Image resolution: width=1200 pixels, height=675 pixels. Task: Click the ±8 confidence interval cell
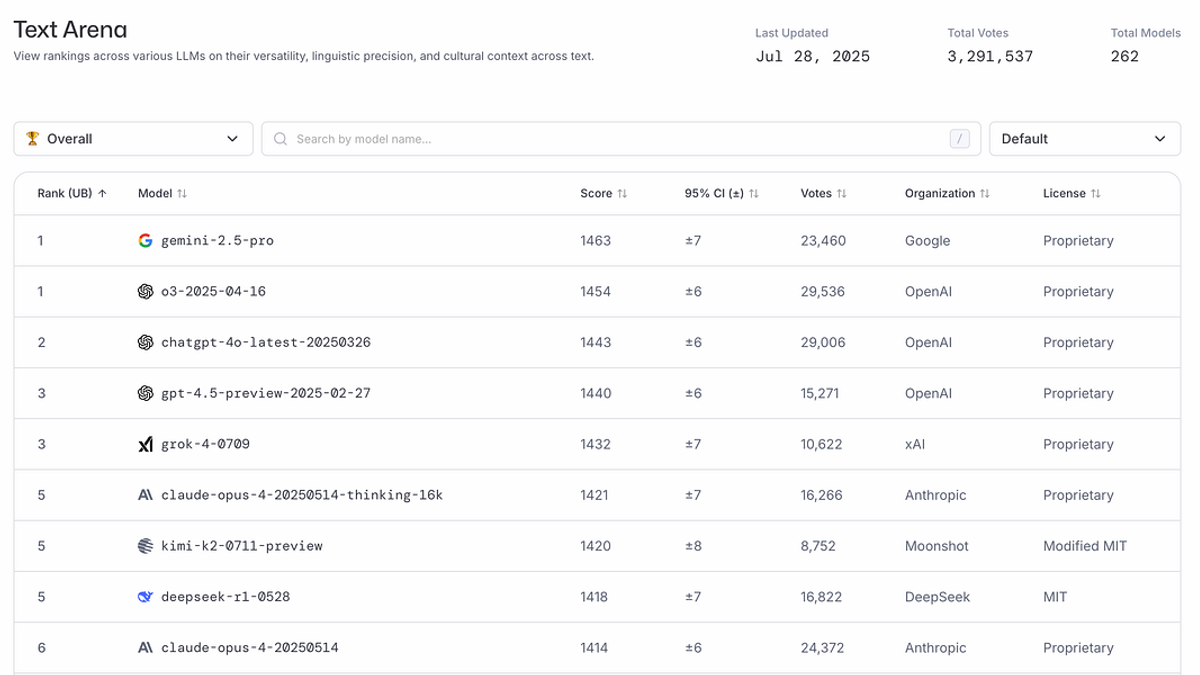[693, 546]
